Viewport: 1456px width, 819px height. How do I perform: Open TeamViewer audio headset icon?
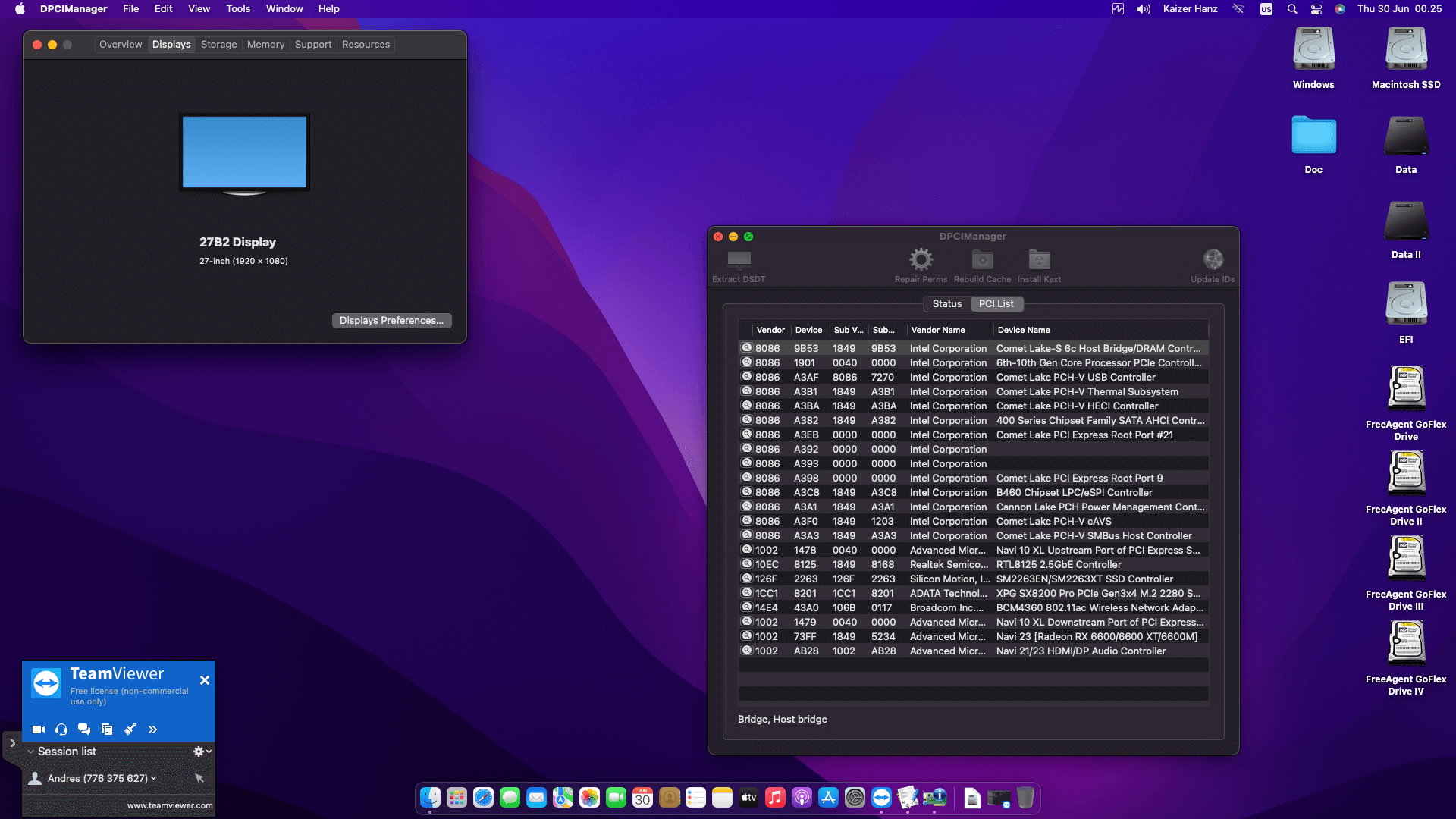[x=61, y=730]
